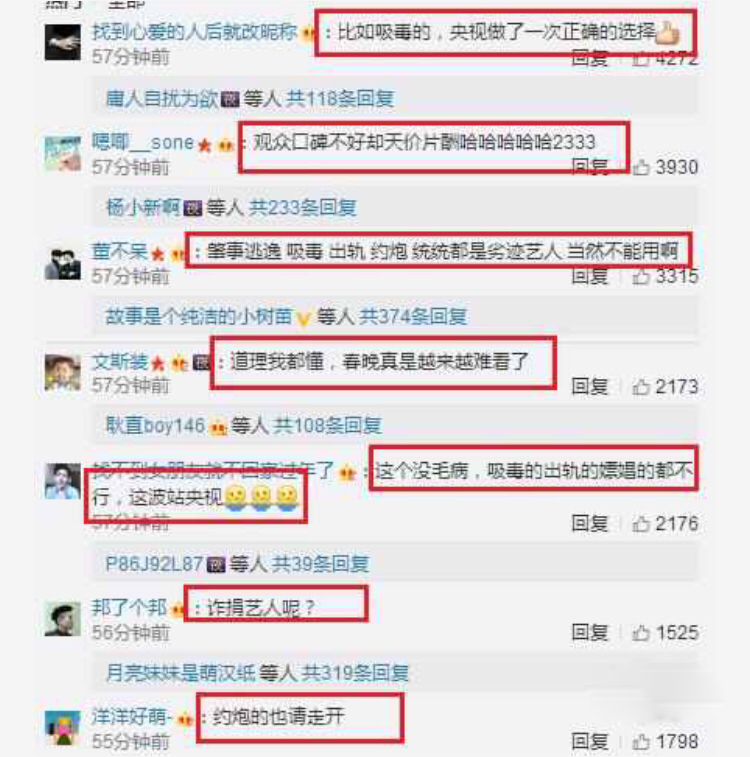The width and height of the screenshot is (750, 757).
Task: Open profile link 杨小新啊
Action: pyautogui.click(x=143, y=208)
